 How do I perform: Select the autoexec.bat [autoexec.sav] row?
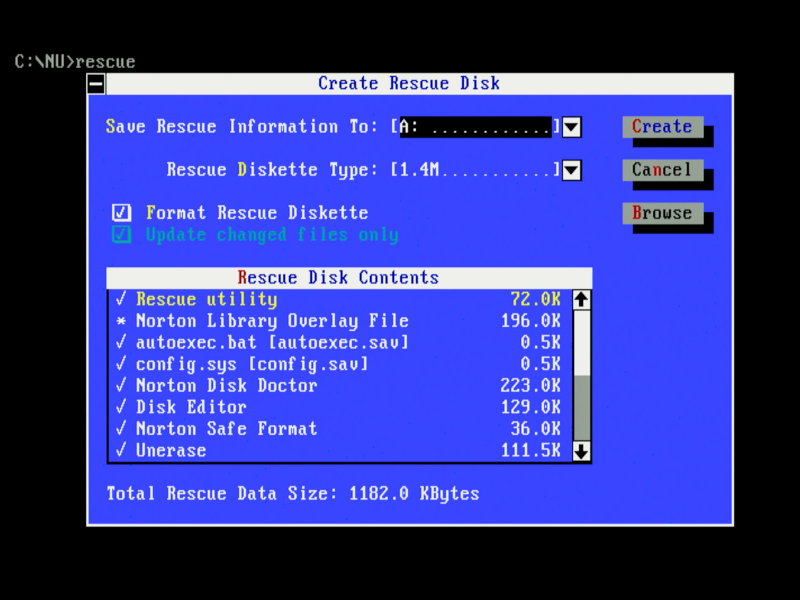(x=340, y=342)
